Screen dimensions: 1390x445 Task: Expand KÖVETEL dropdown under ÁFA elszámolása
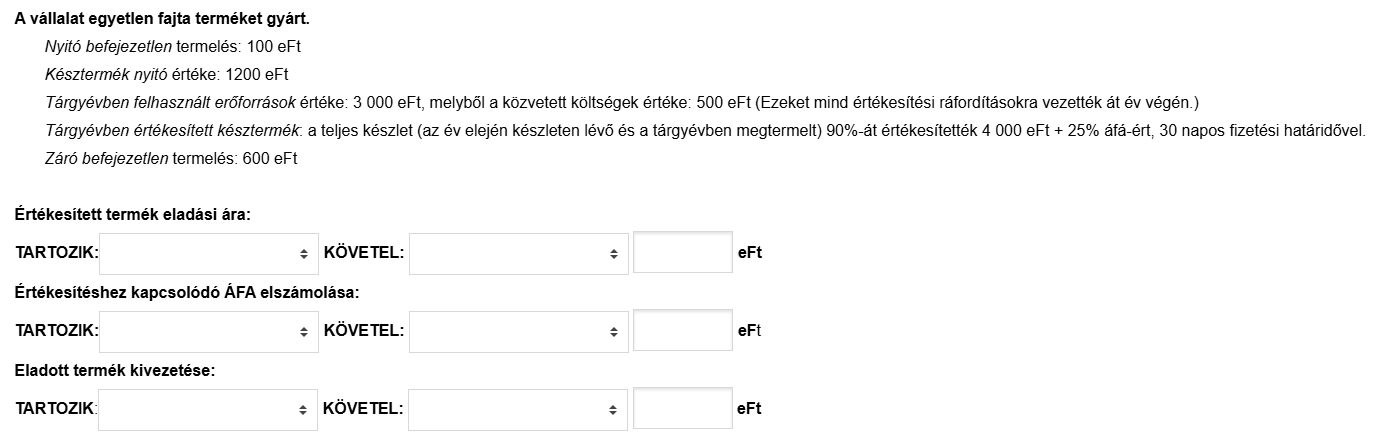(x=518, y=331)
